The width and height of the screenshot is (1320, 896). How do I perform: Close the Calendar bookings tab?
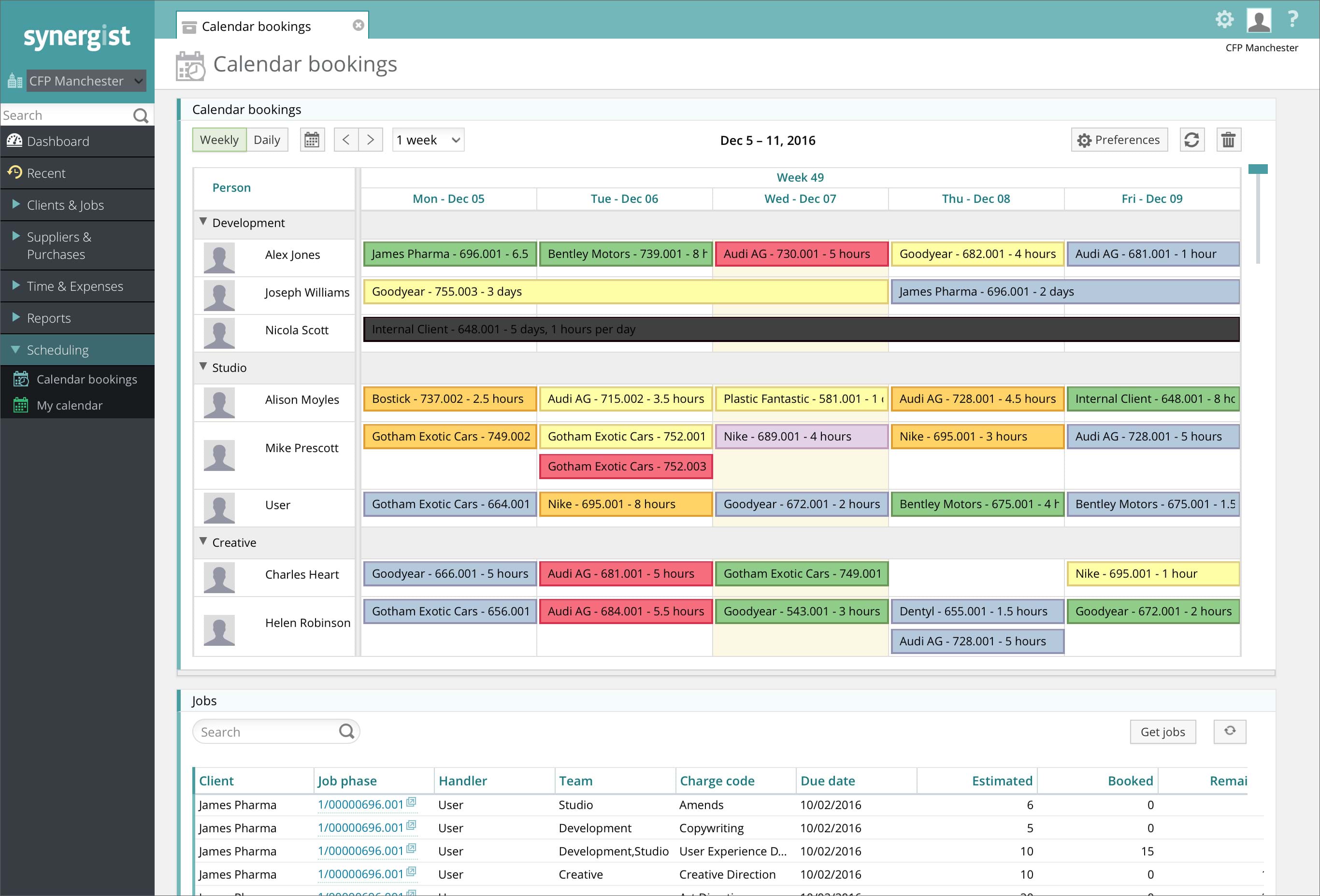tap(359, 26)
